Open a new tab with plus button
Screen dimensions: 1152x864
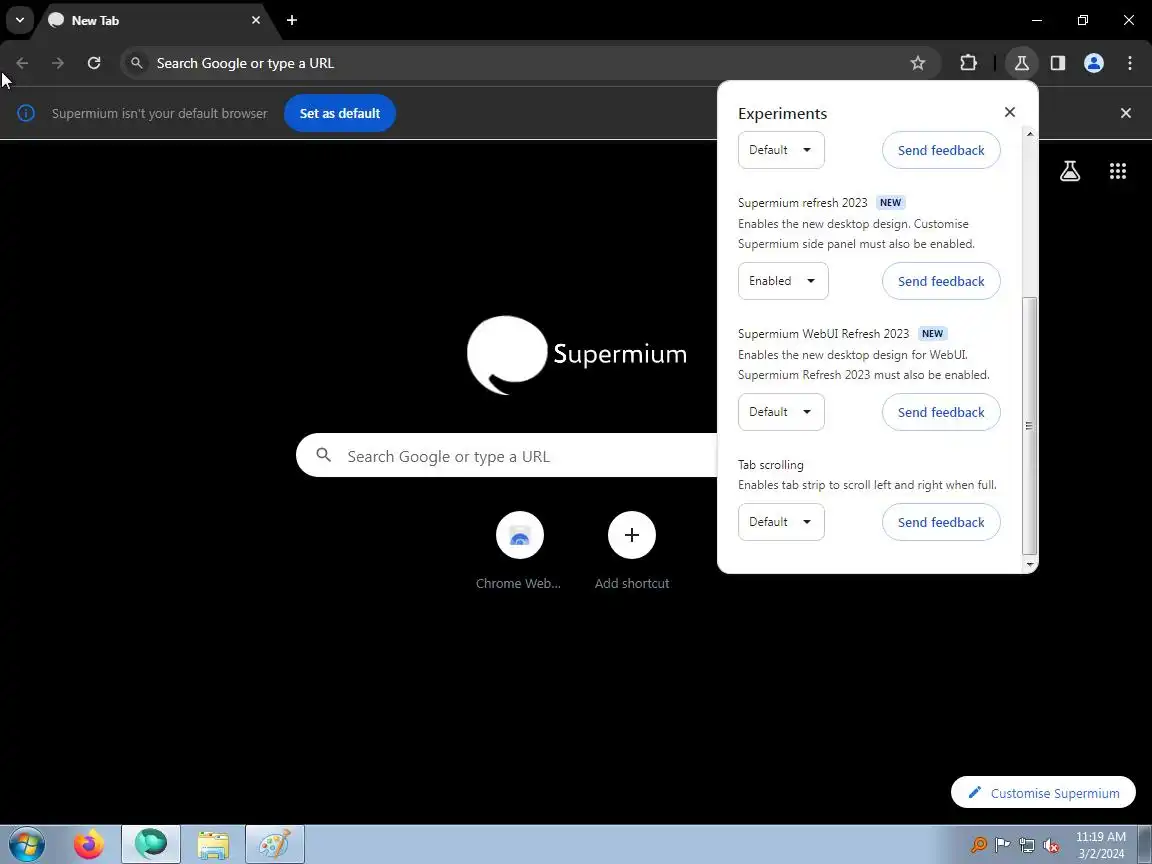[292, 21]
